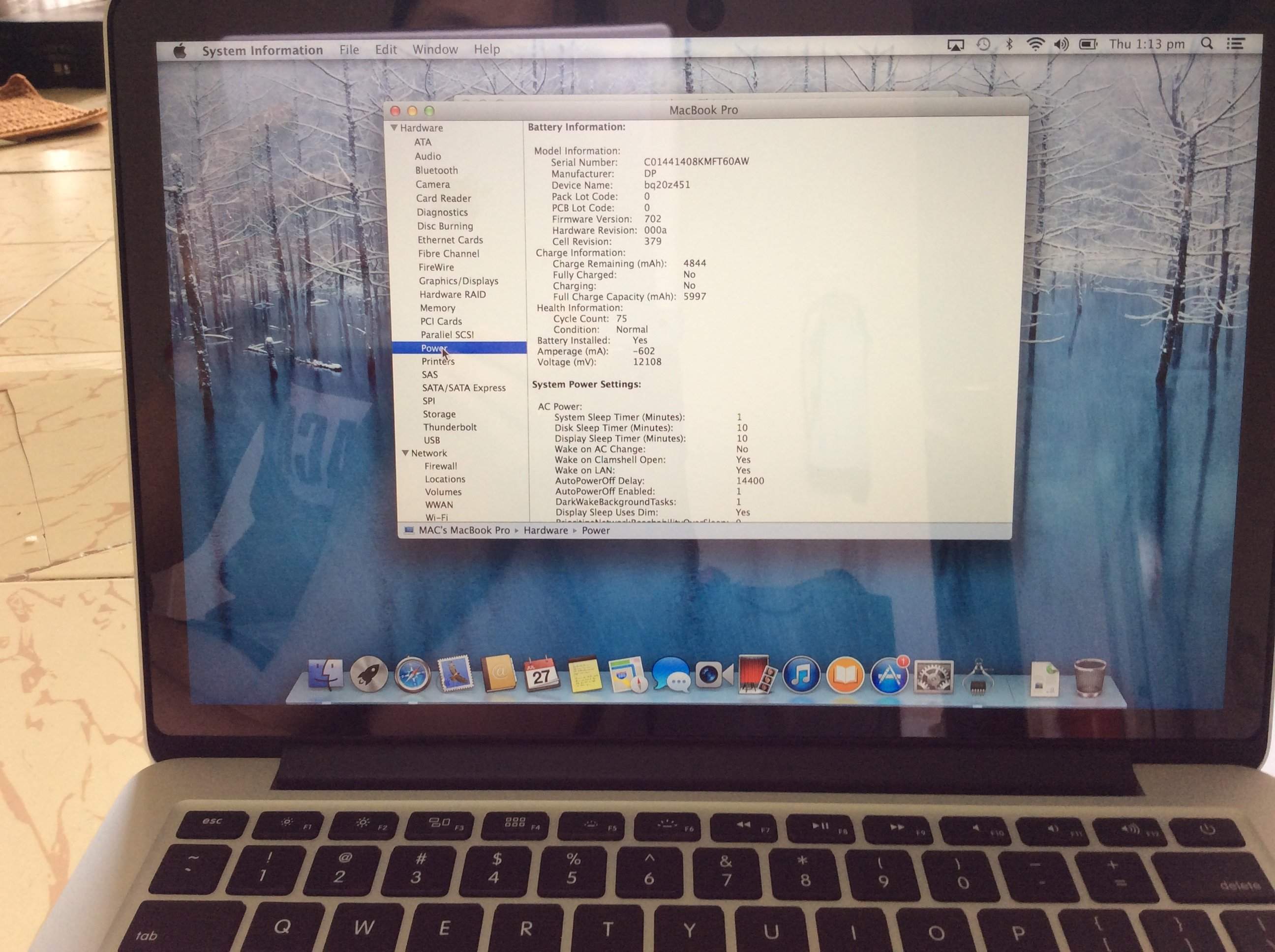Image resolution: width=1275 pixels, height=952 pixels.
Task: Open the System Information menu
Action: point(262,51)
